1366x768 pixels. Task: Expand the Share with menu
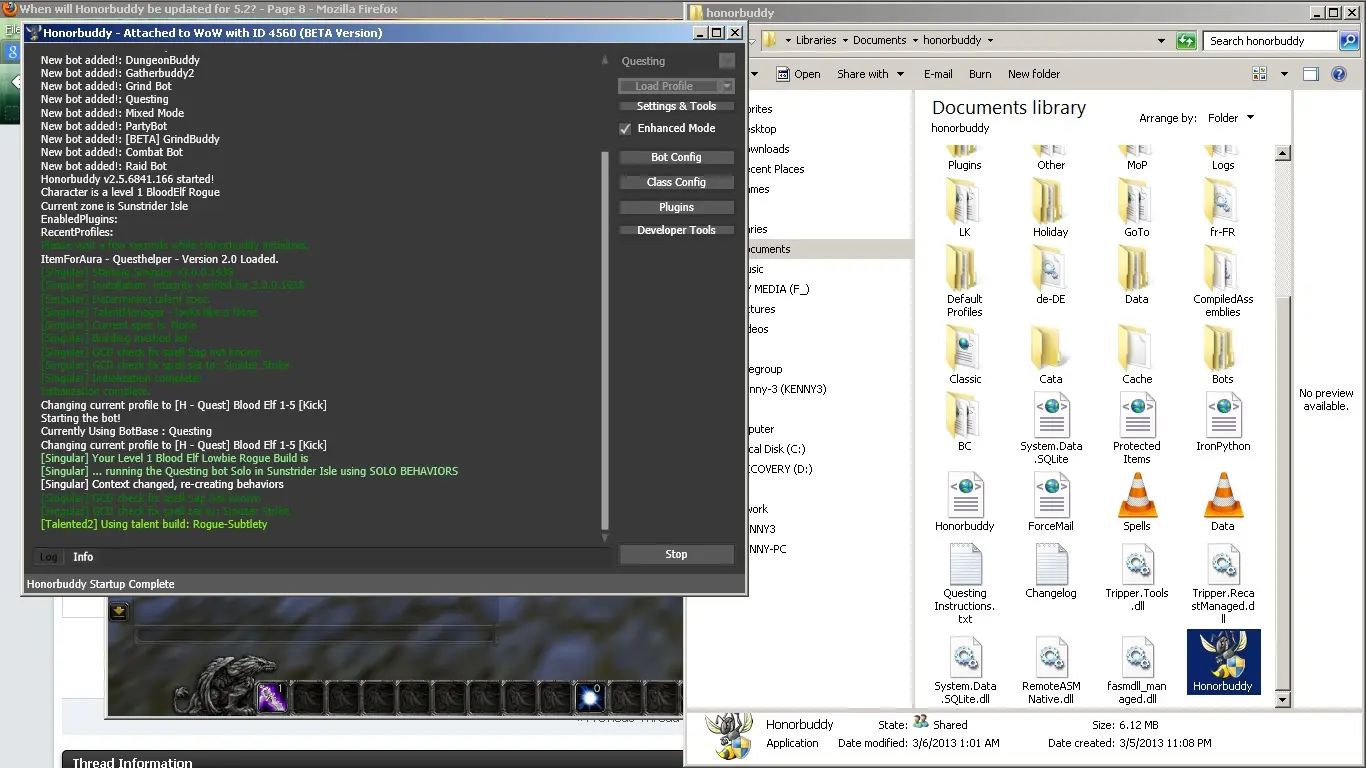[x=870, y=74]
